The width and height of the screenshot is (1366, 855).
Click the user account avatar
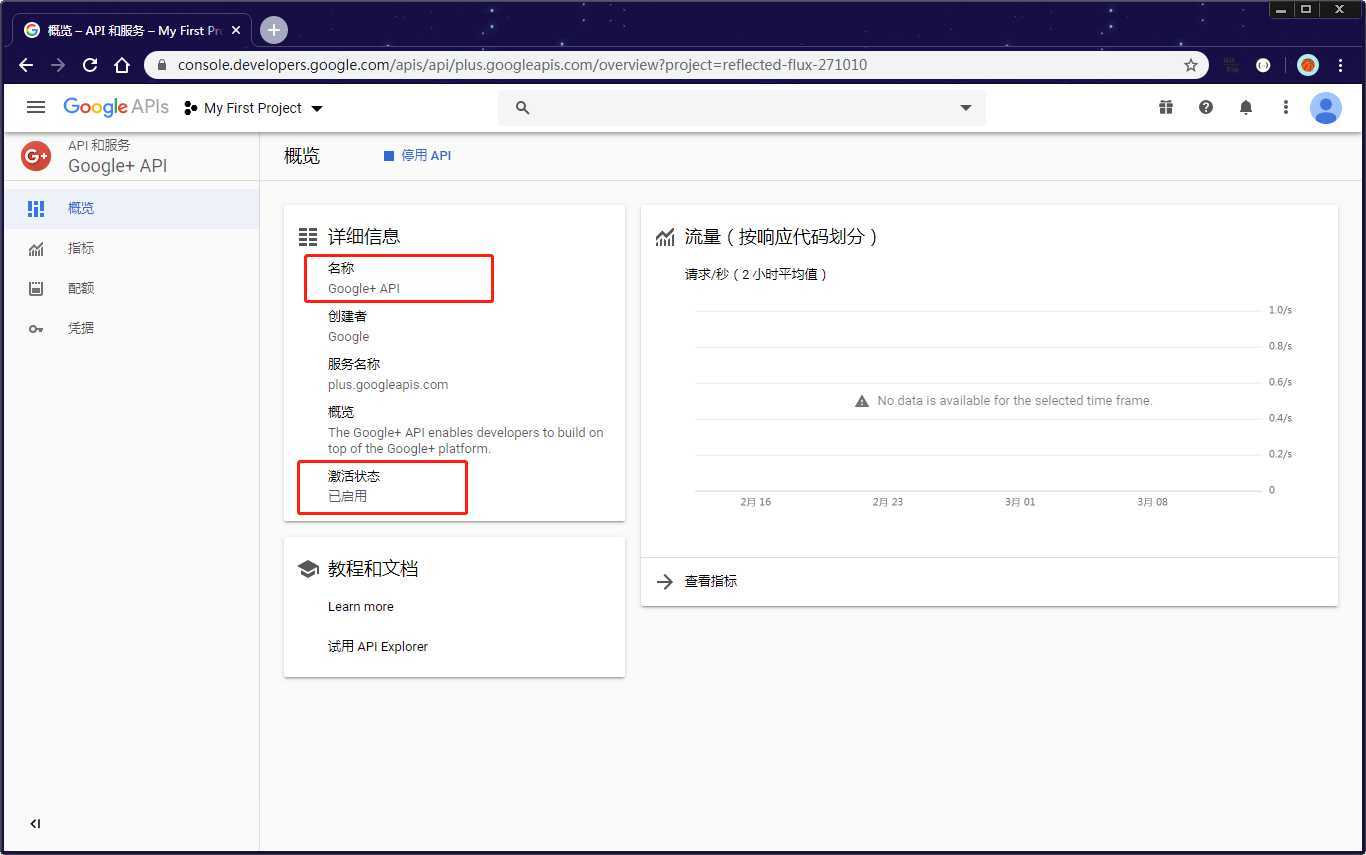pos(1326,108)
